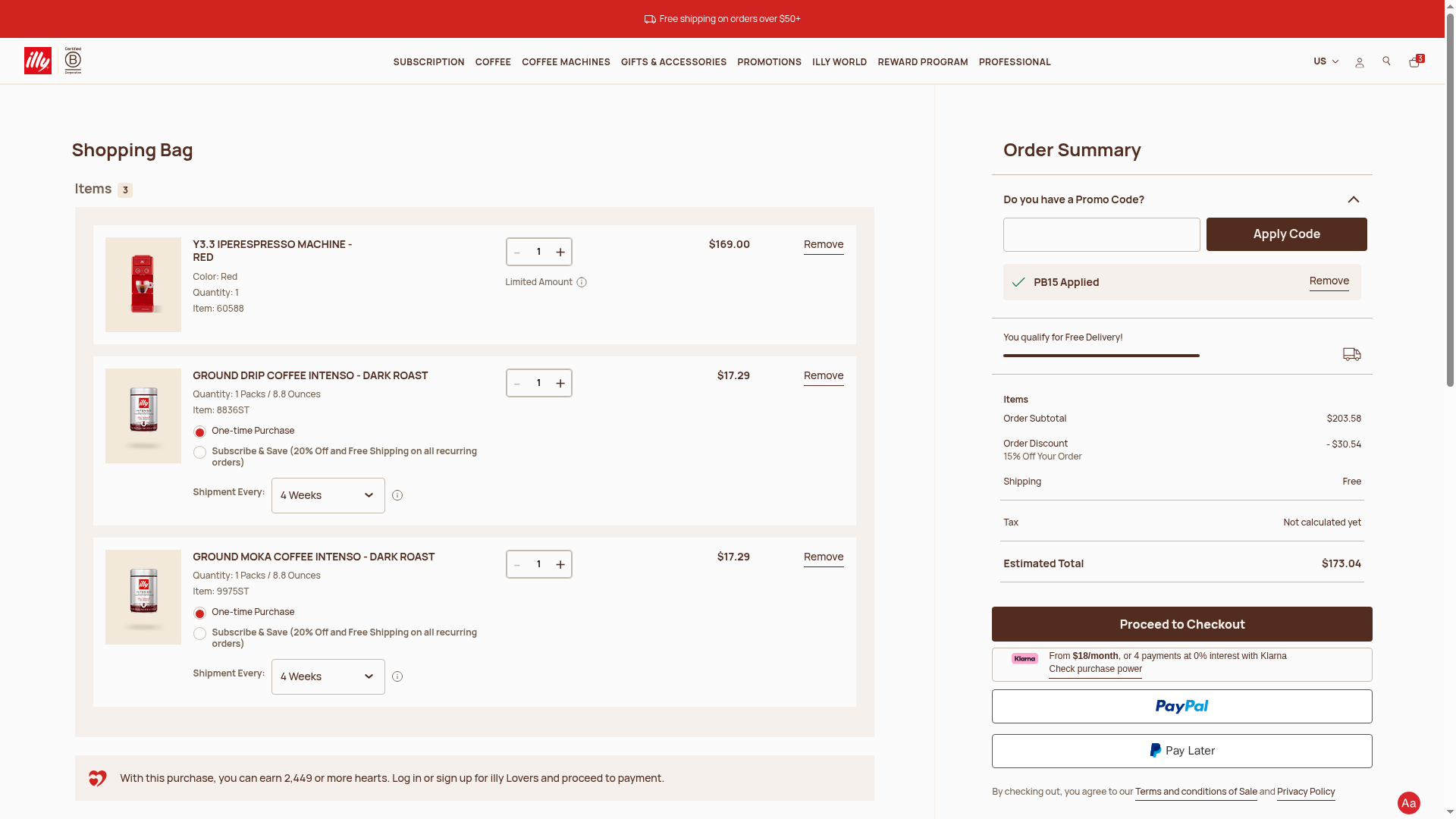The height and width of the screenshot is (819, 1456).
Task: Click the illy logo
Action: pyautogui.click(x=38, y=61)
